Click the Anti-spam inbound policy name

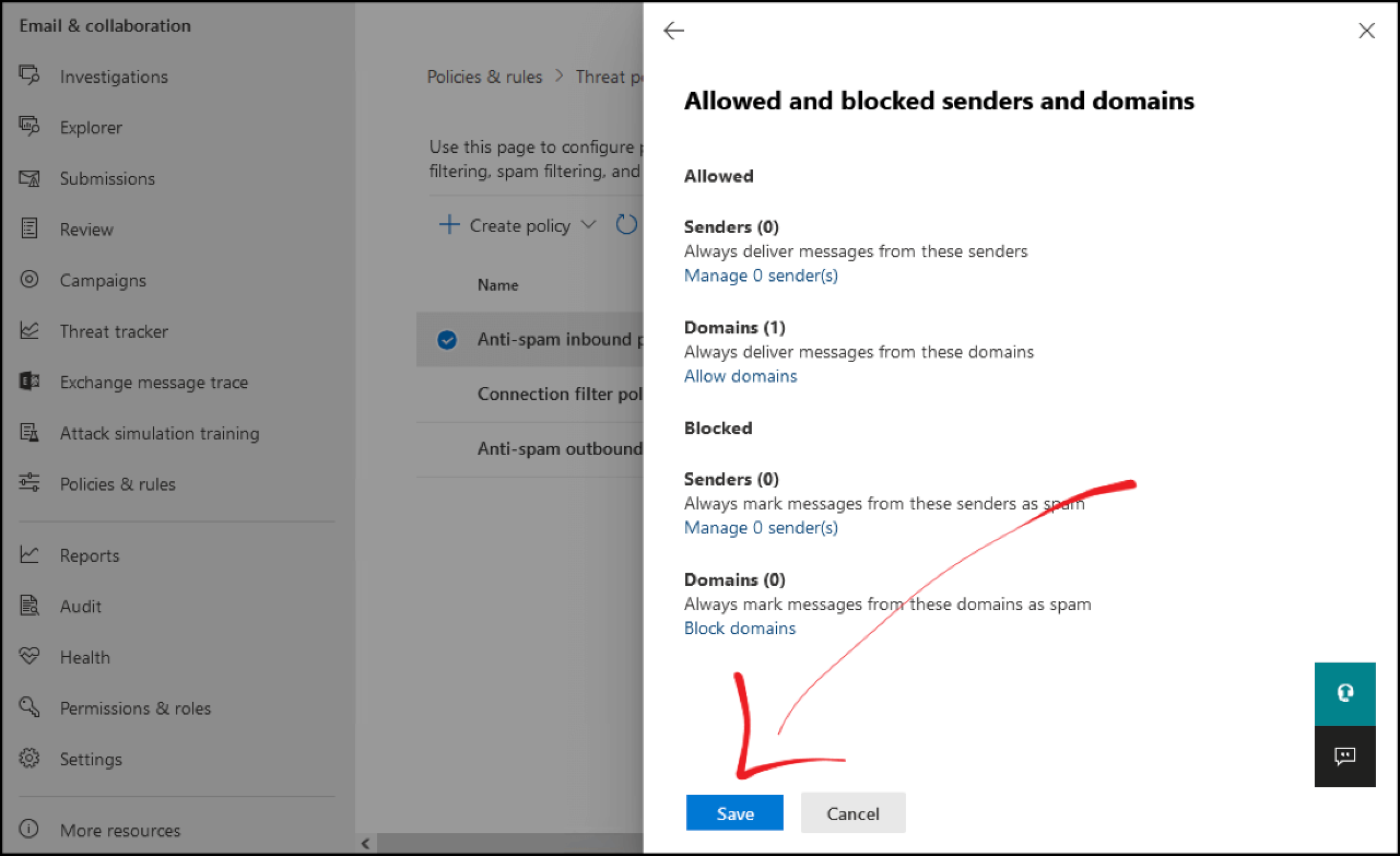pyautogui.click(x=560, y=339)
